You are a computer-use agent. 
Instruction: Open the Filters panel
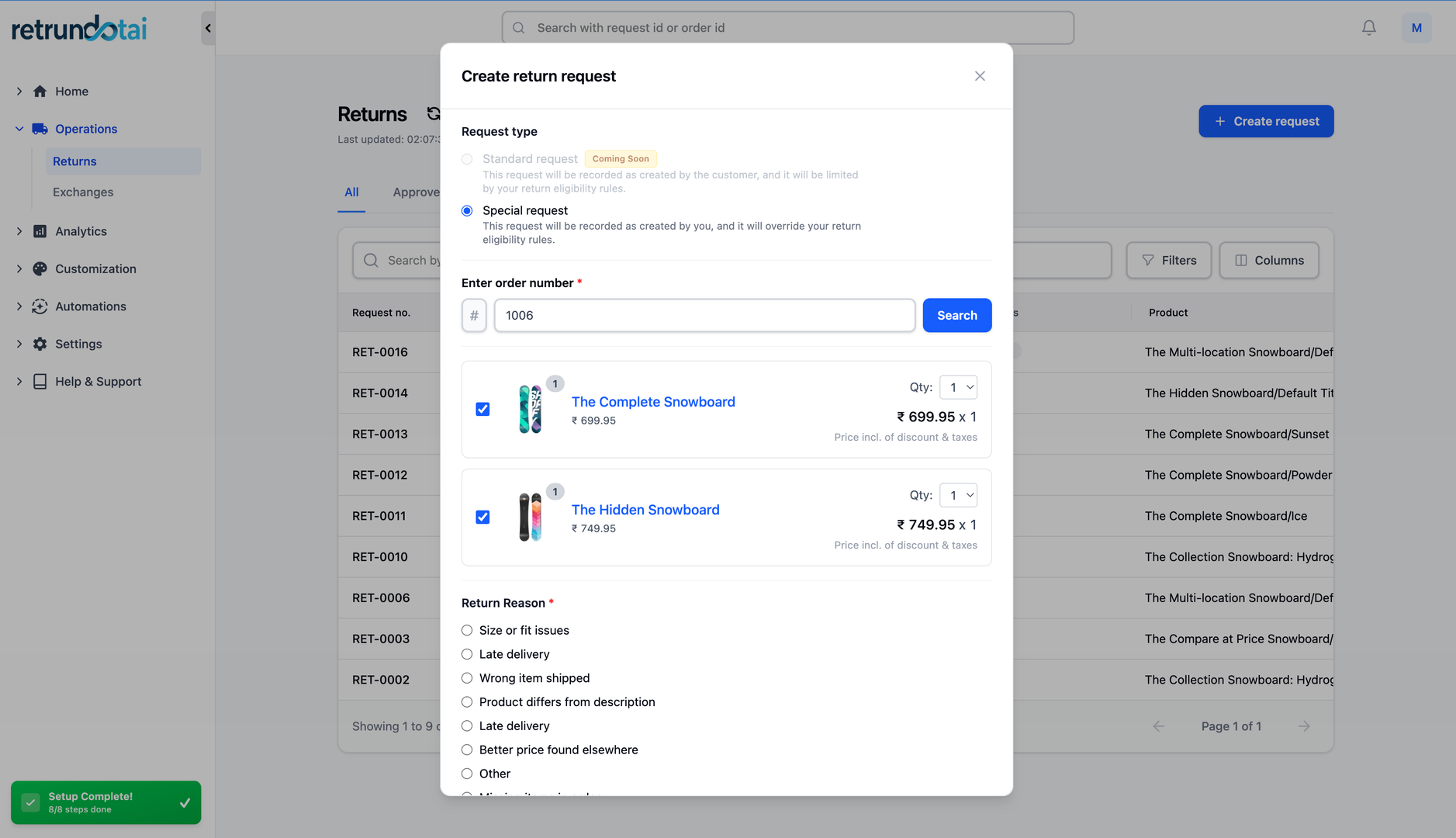pos(1169,260)
